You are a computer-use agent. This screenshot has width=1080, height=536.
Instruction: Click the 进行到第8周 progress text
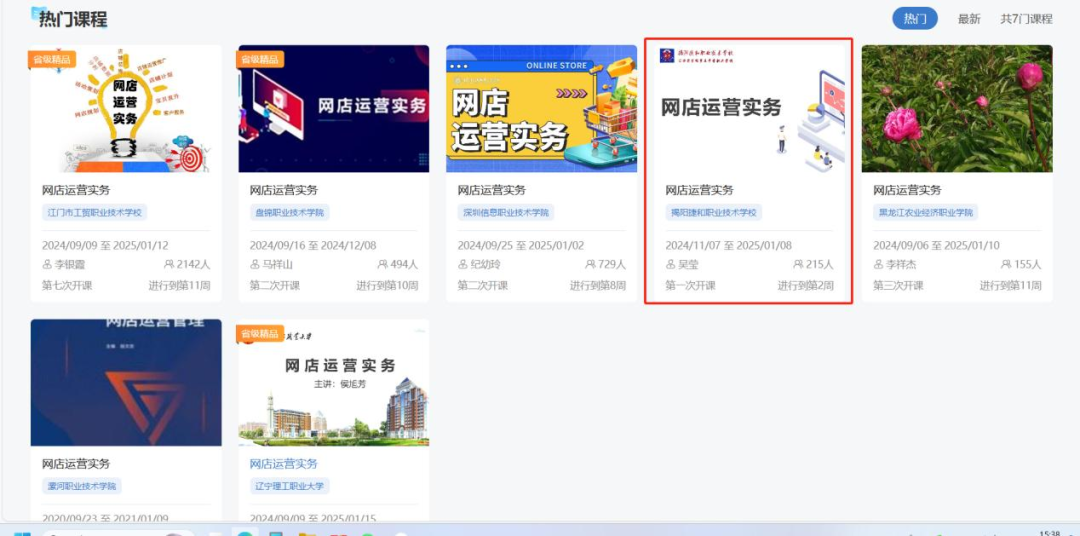[597, 285]
